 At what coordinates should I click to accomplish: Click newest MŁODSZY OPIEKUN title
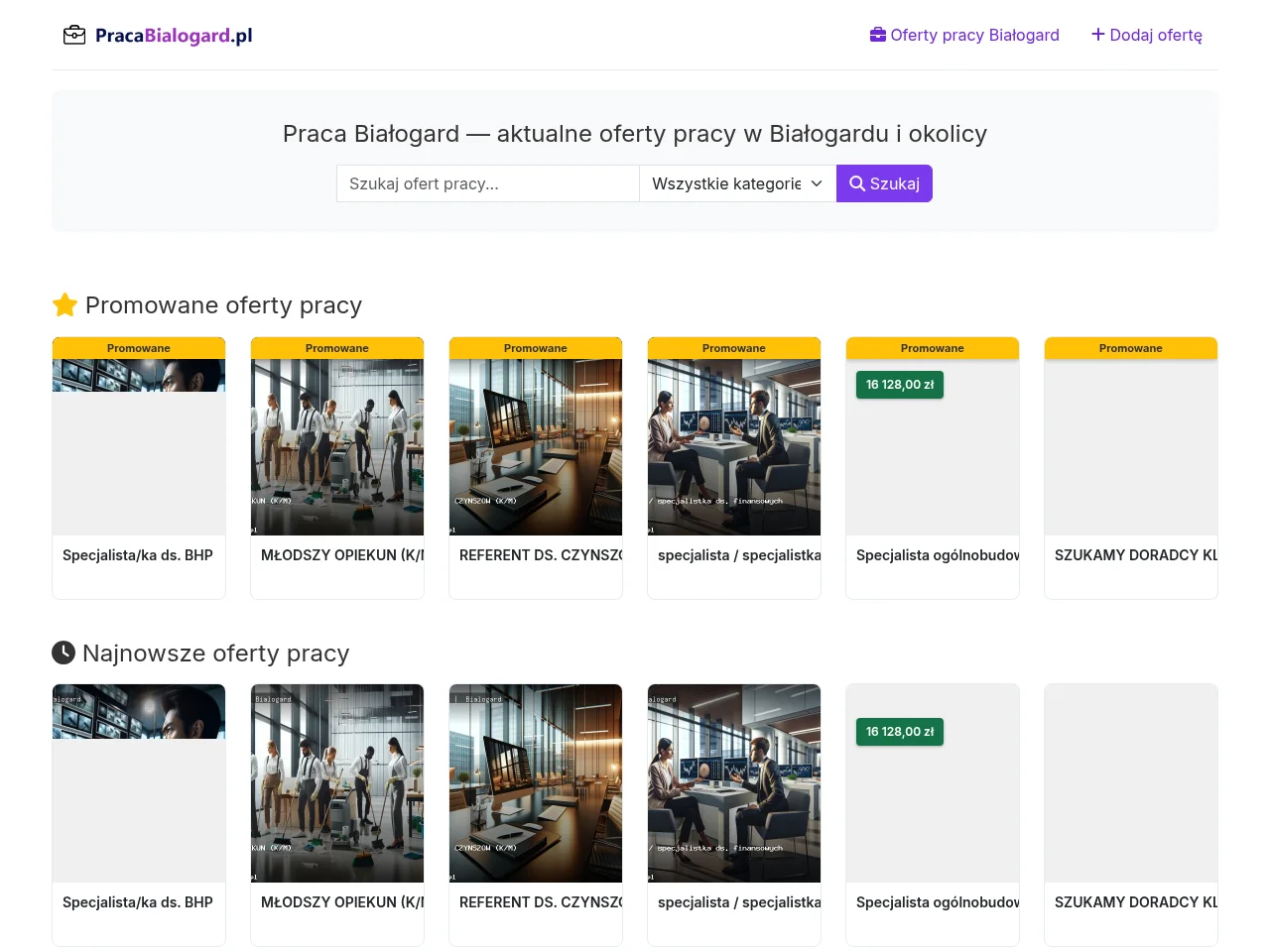click(x=342, y=902)
